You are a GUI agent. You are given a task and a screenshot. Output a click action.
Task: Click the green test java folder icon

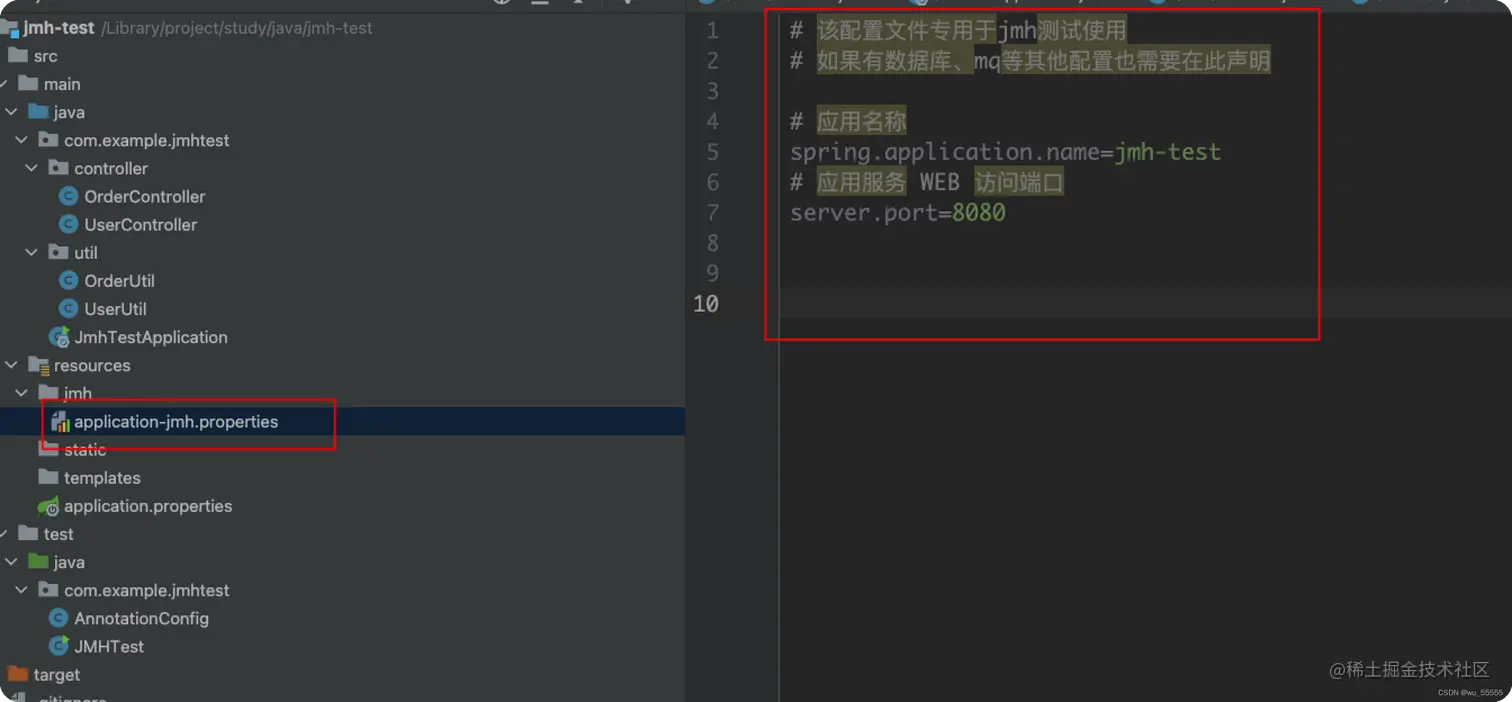[x=38, y=562]
